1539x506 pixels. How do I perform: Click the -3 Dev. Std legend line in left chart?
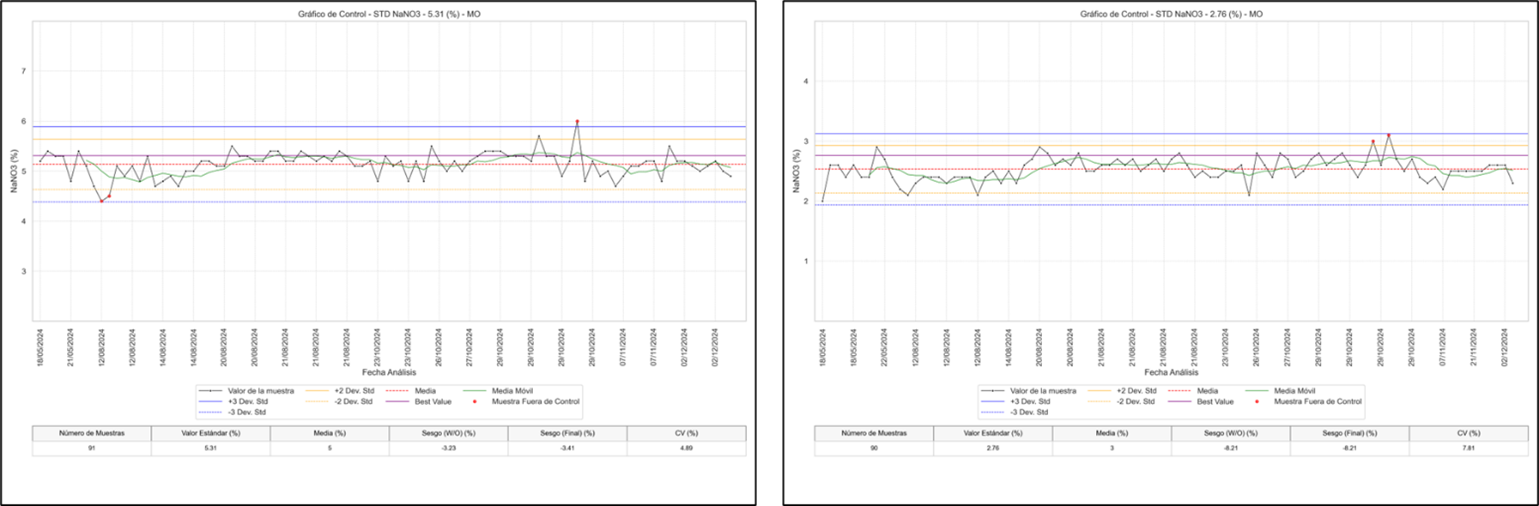point(211,412)
